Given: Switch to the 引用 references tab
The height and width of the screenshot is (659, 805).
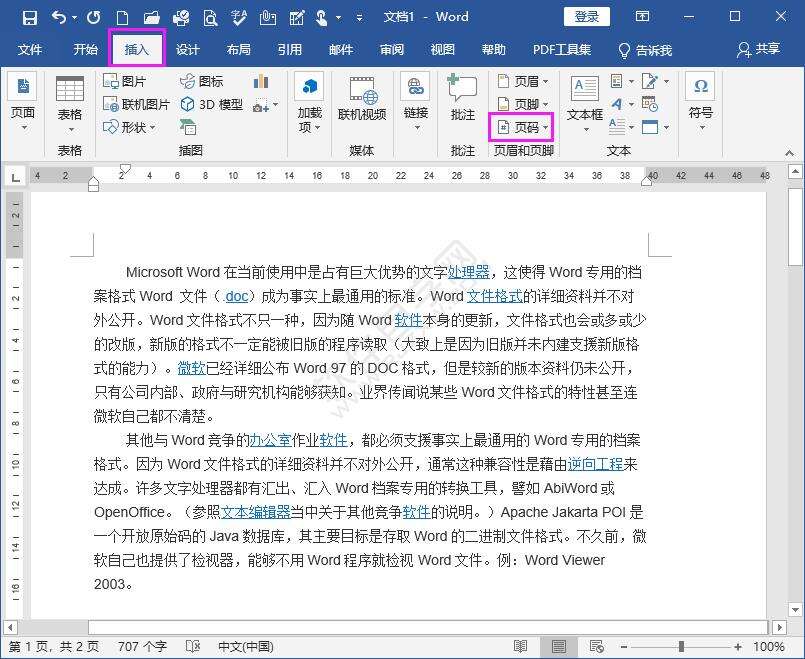Looking at the screenshot, I should tap(290, 50).
